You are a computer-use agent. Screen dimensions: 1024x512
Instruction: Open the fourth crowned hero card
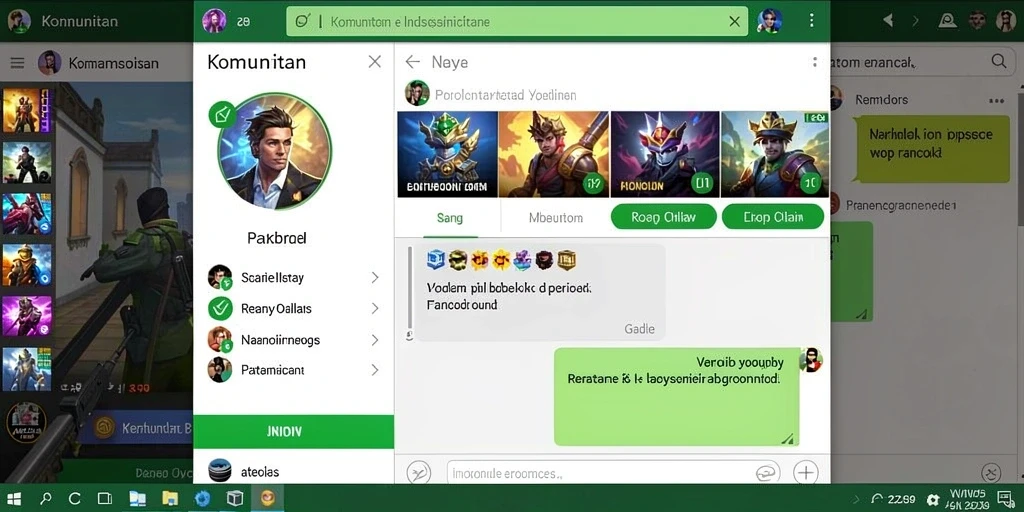(x=775, y=154)
